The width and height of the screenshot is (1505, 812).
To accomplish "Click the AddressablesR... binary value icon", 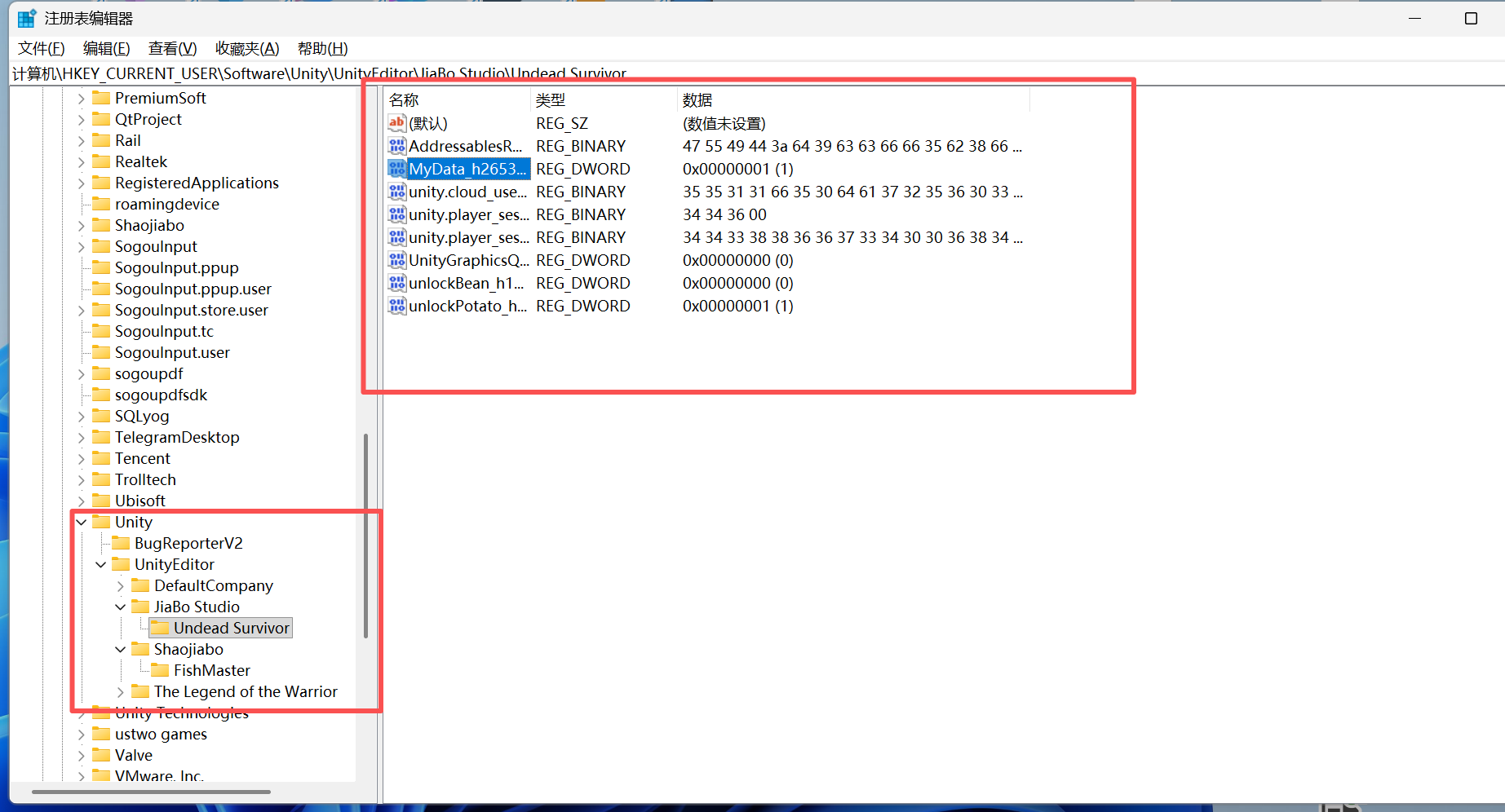I will click(397, 146).
